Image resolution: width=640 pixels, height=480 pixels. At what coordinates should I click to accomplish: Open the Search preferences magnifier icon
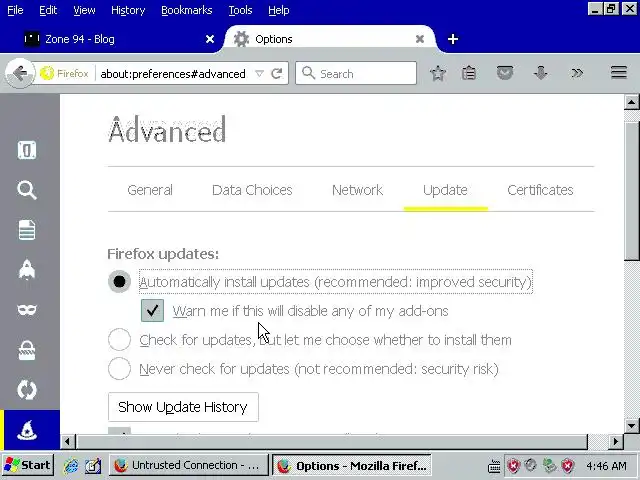click(27, 190)
